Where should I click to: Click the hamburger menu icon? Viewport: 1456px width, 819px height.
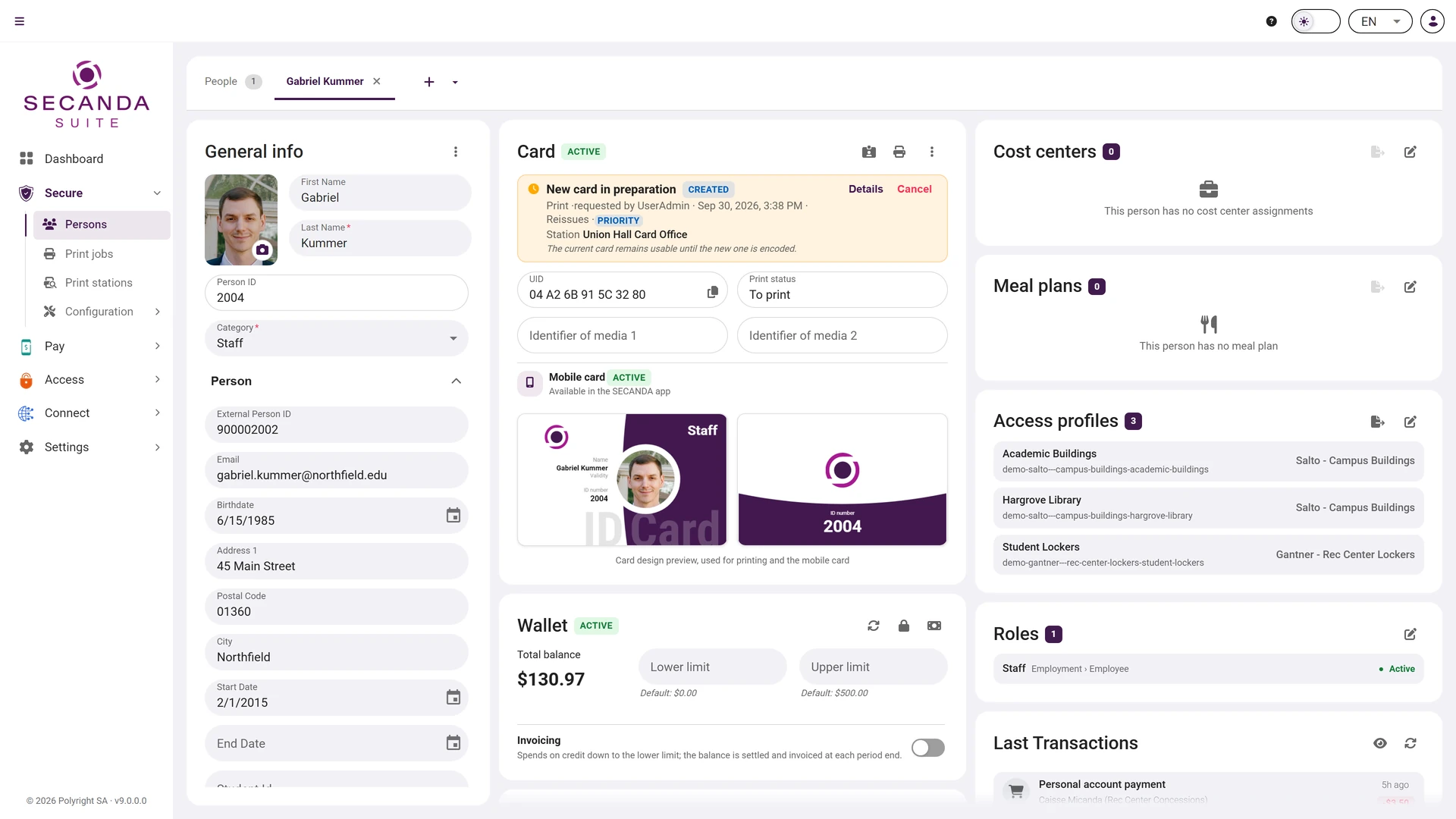(x=20, y=21)
